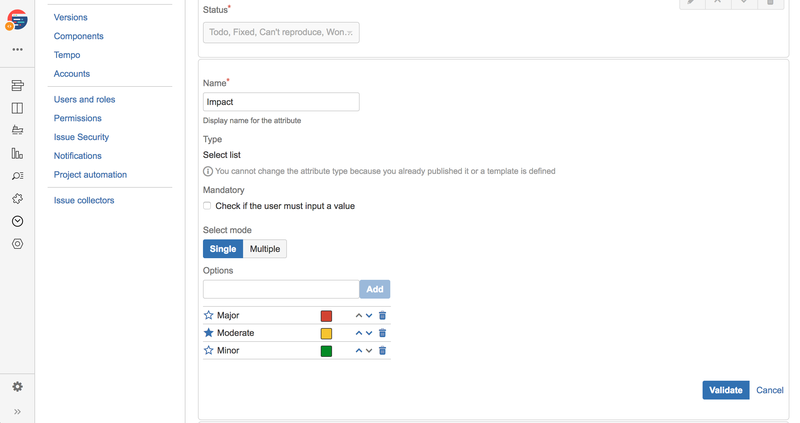Switch select mode to Multiple
Image resolution: width=800 pixels, height=423 pixels.
click(x=265, y=249)
